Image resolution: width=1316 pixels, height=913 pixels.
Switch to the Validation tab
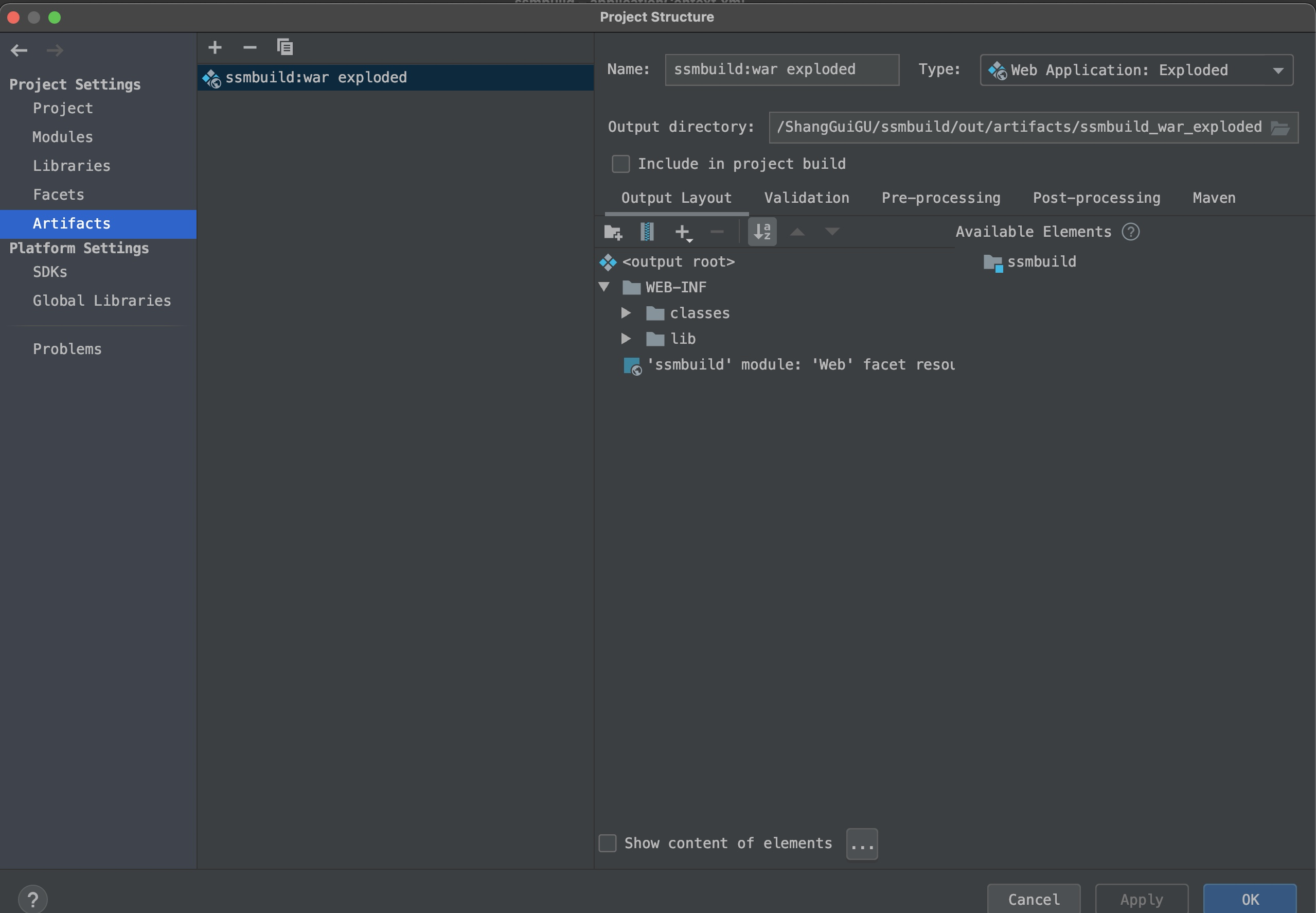coord(806,198)
